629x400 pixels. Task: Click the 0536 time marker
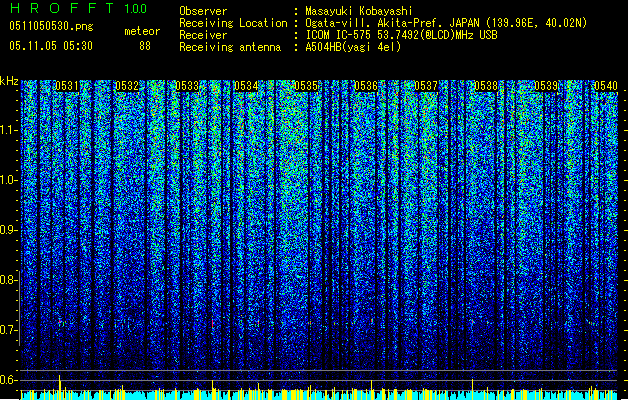(x=366, y=86)
